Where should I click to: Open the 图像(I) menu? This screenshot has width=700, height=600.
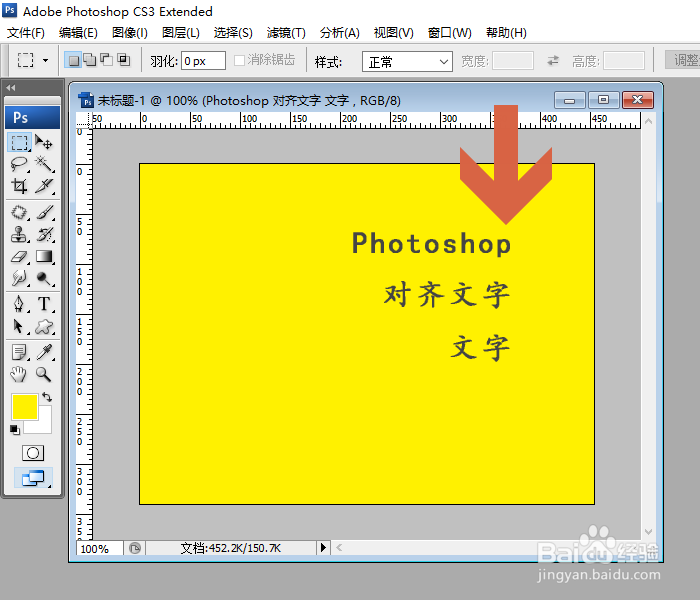129,33
